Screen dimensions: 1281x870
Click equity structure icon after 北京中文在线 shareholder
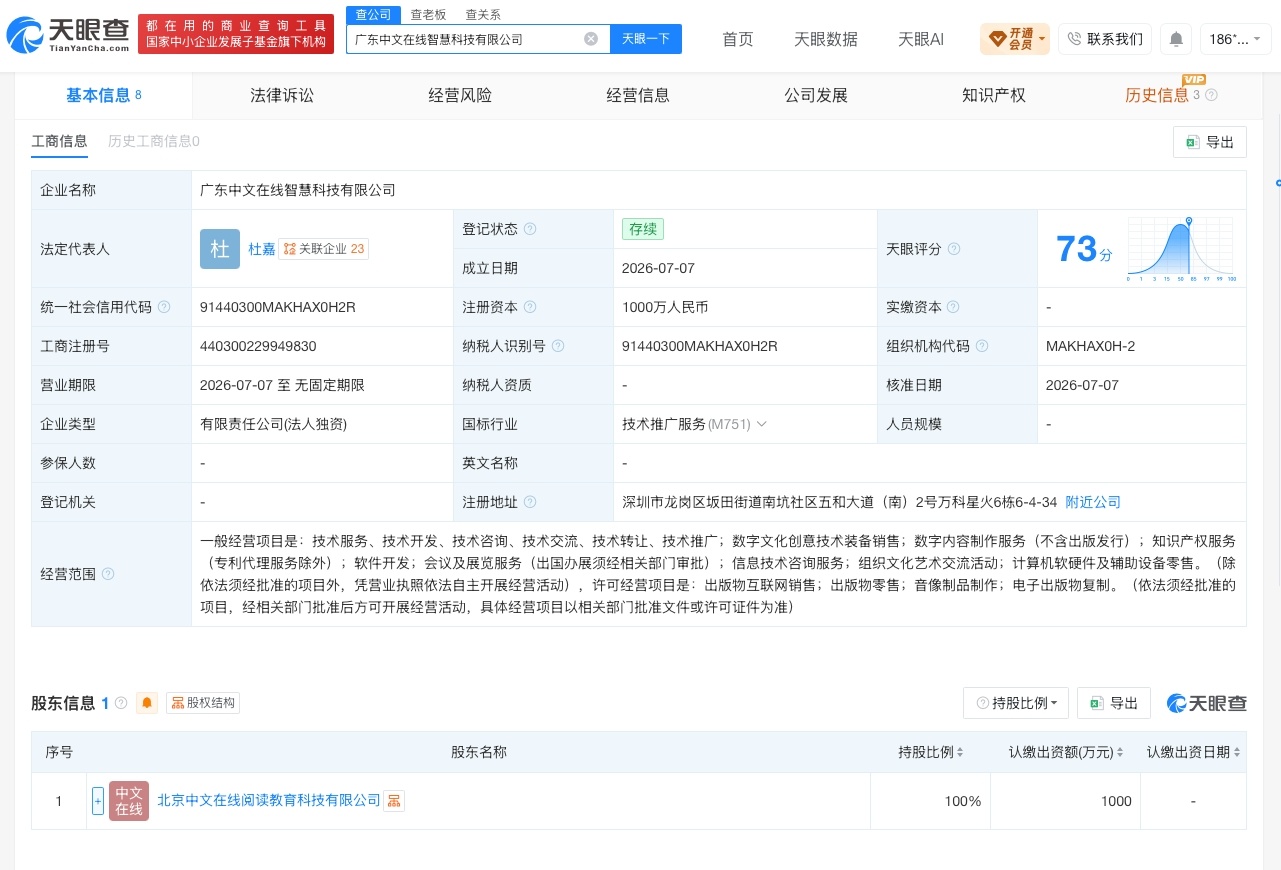tap(394, 801)
